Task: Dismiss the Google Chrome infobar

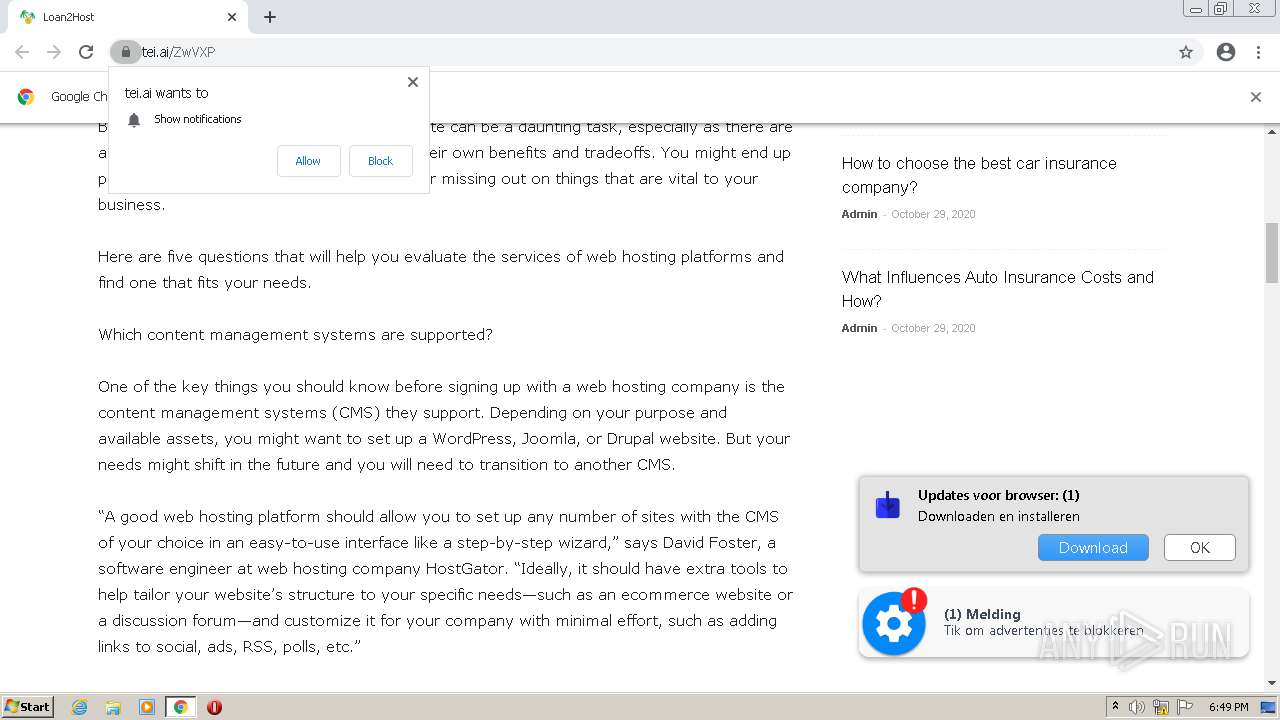Action: pyautogui.click(x=1256, y=97)
